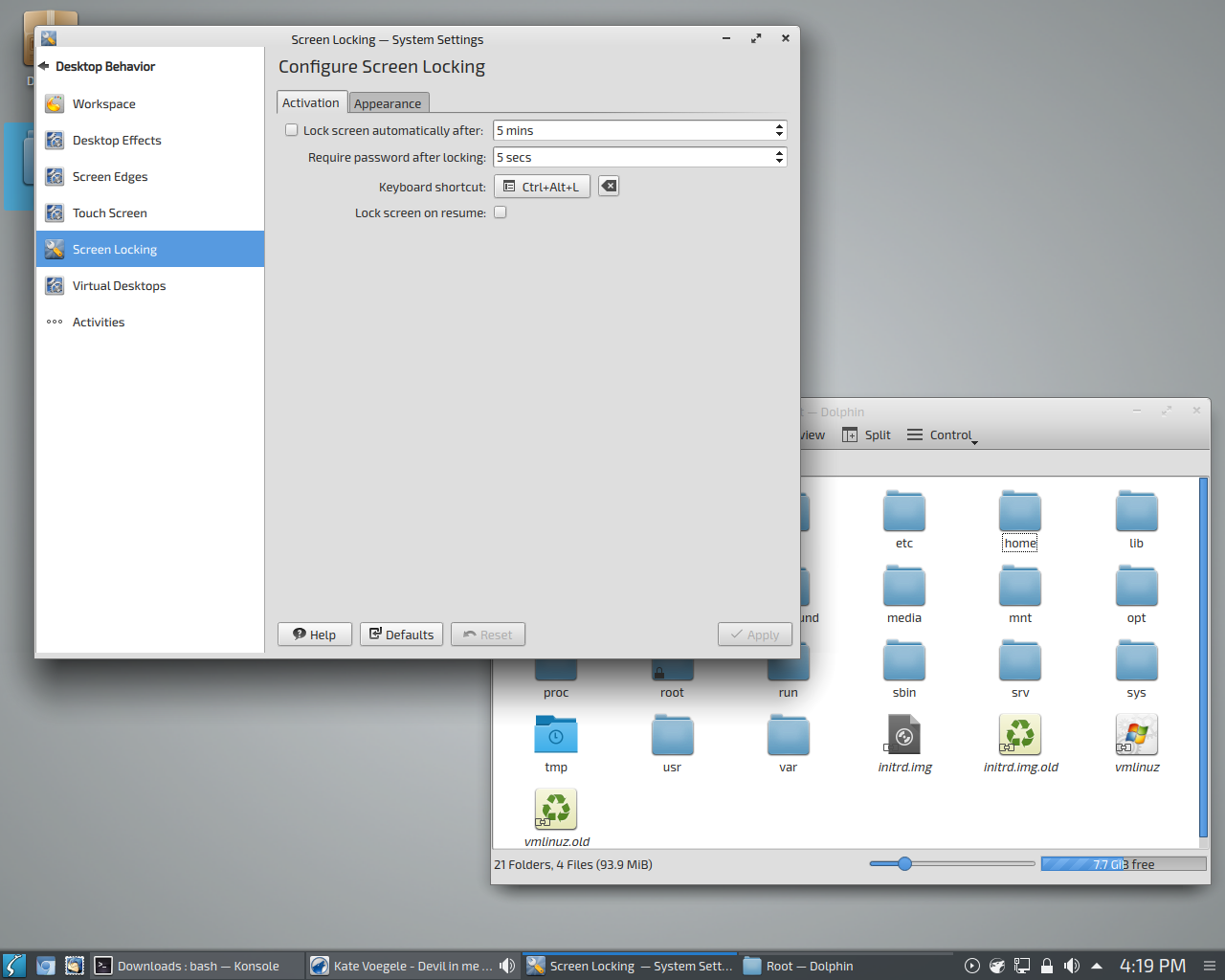Screen dimensions: 1225x980
Task: Click Dolphin's vertical scrollbar
Action: [1204, 657]
